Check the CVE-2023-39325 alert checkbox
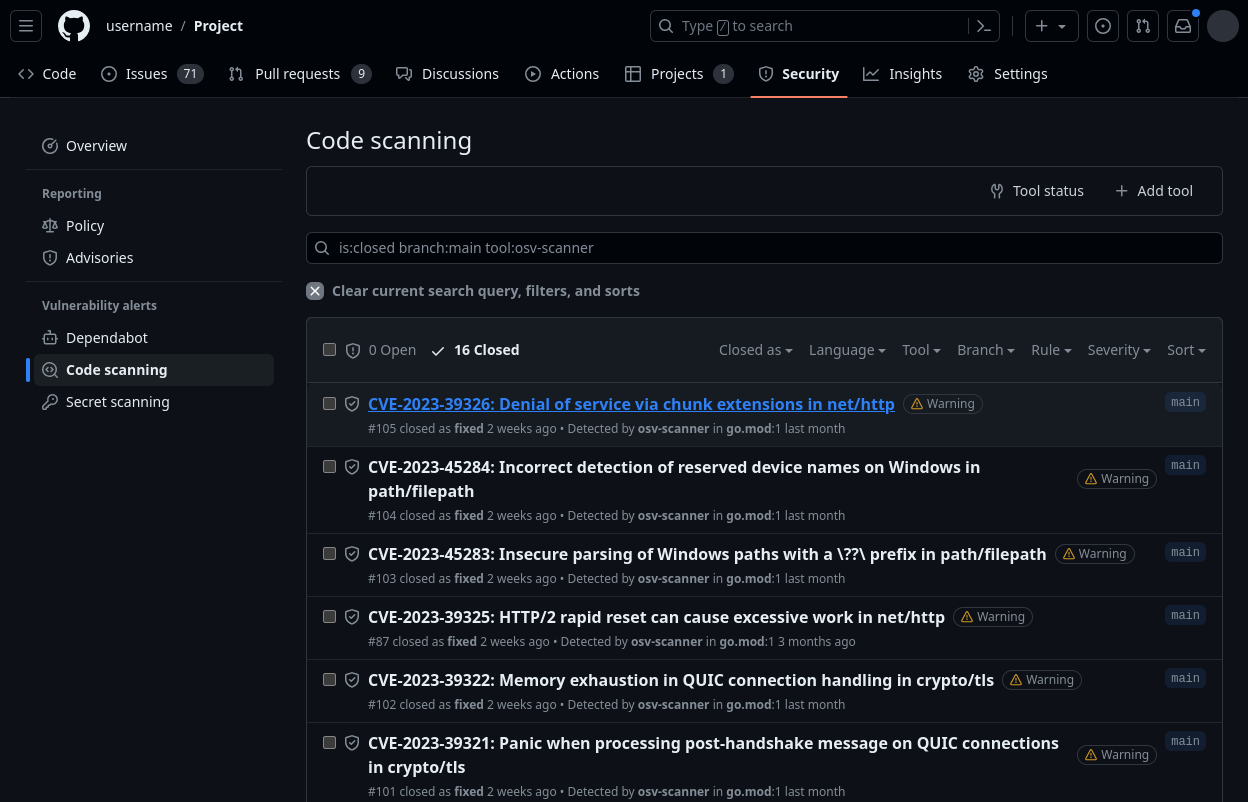The height and width of the screenshot is (802, 1248). tap(329, 616)
